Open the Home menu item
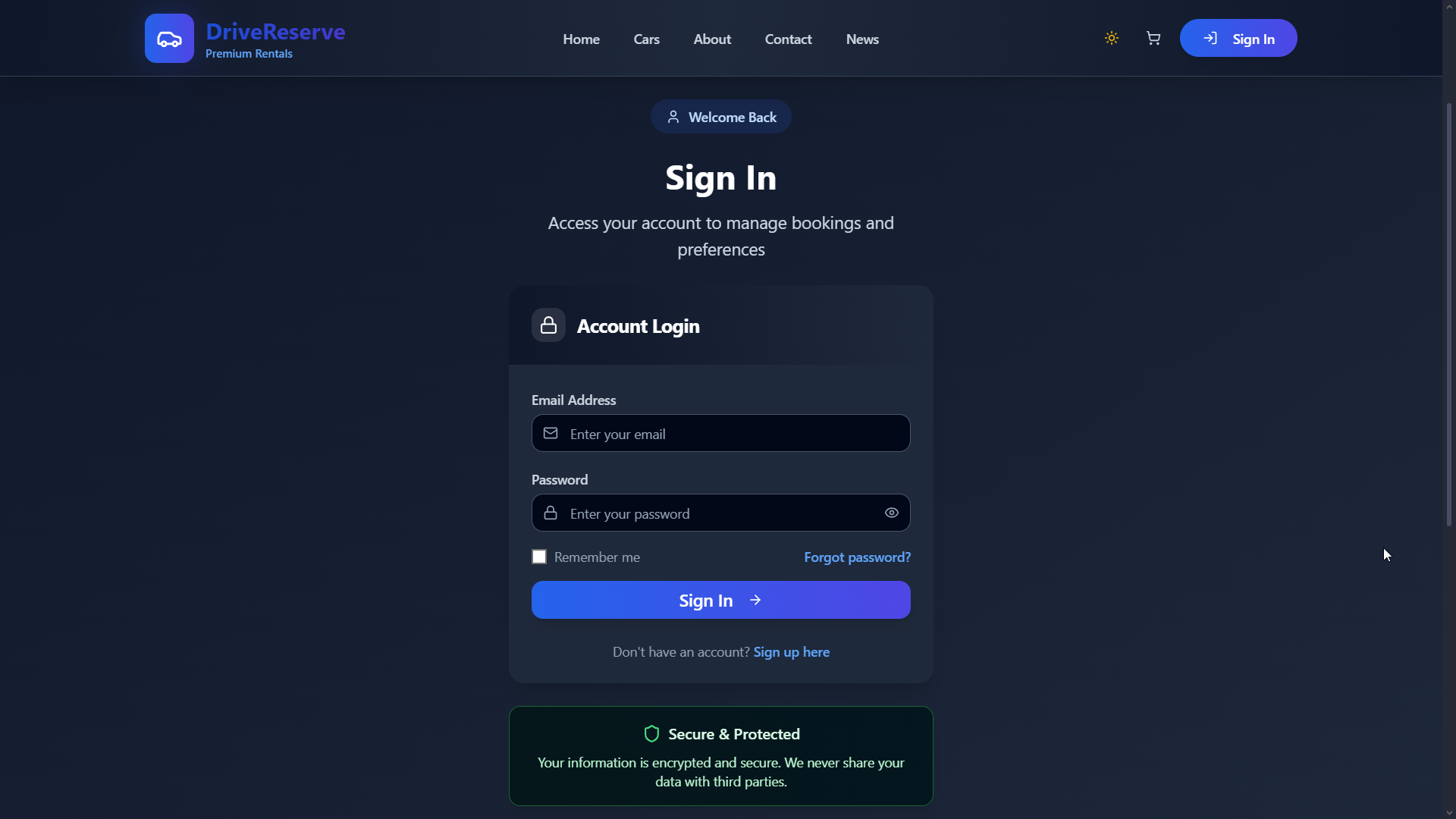 (581, 39)
